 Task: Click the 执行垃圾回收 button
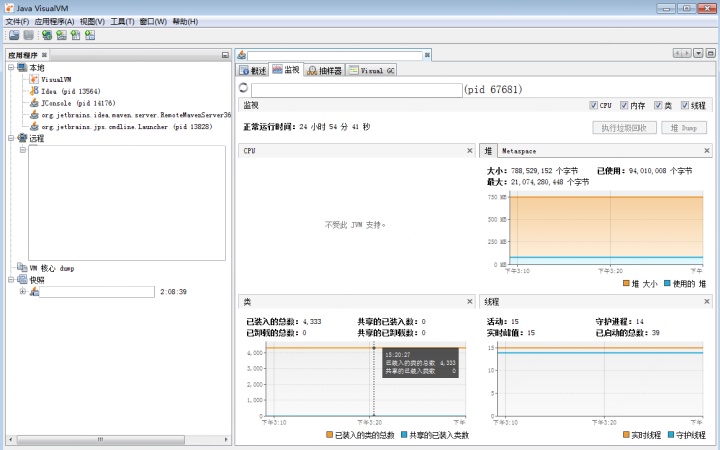(x=624, y=128)
